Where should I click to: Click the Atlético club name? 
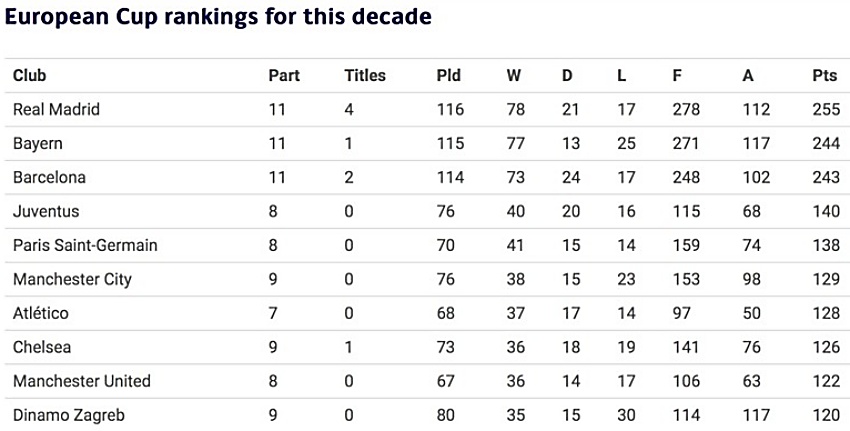tap(41, 313)
